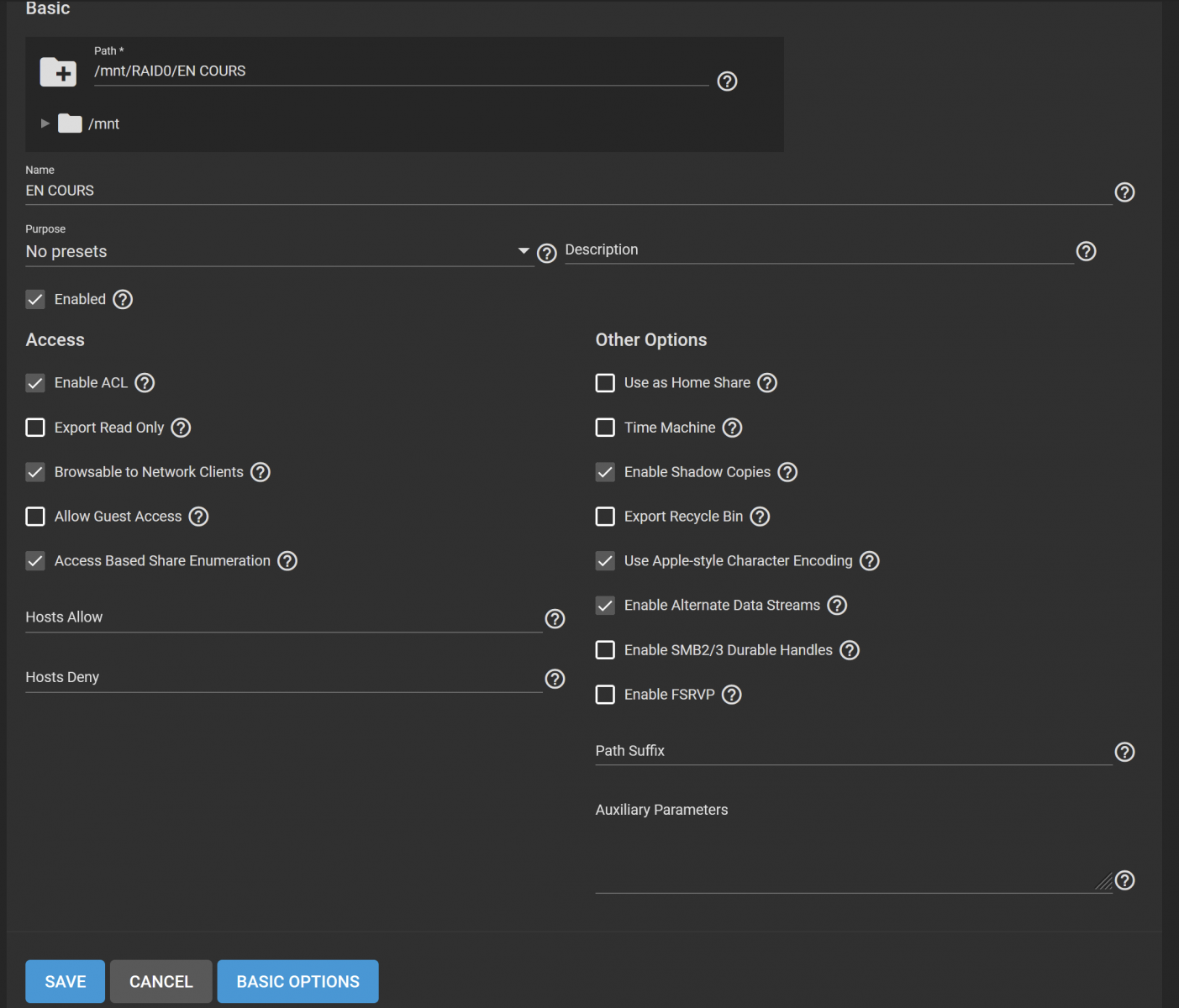The height and width of the screenshot is (1008, 1179).
Task: Toggle the Enable ACL checkbox
Action: (x=35, y=383)
